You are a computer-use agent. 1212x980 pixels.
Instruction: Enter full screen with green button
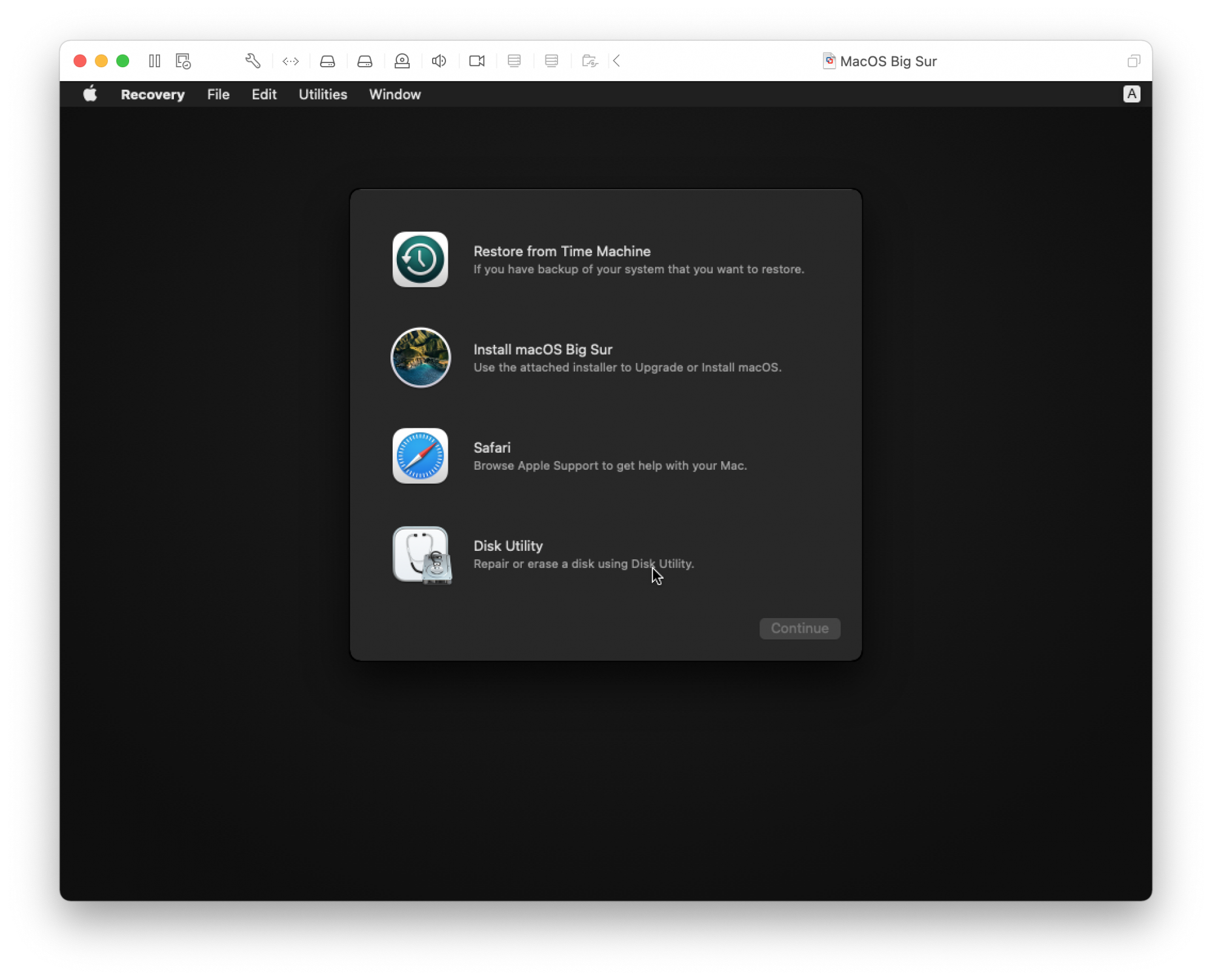click(123, 61)
